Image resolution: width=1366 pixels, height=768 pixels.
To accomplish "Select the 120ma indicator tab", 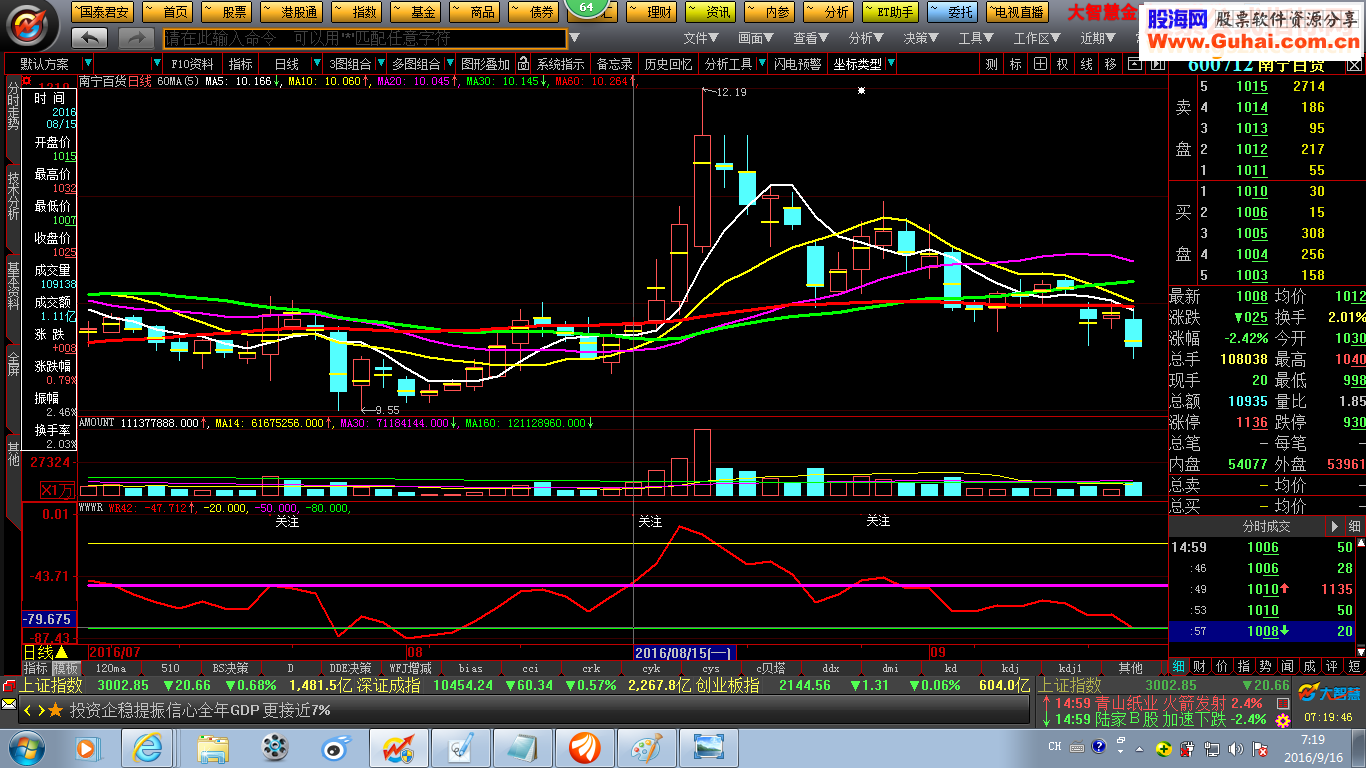I will [x=110, y=668].
